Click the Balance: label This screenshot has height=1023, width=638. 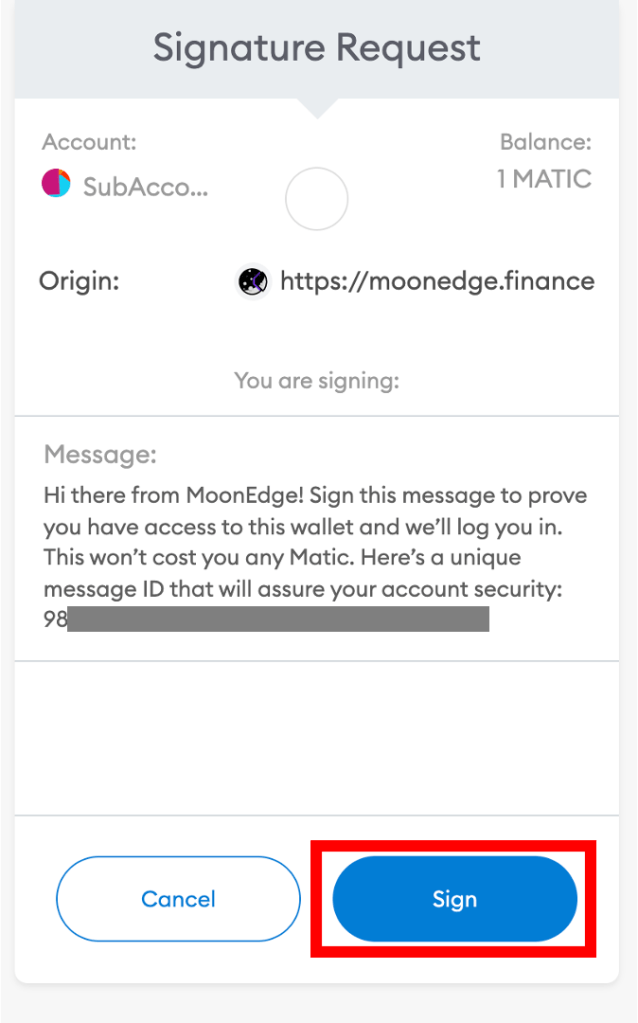coord(546,142)
